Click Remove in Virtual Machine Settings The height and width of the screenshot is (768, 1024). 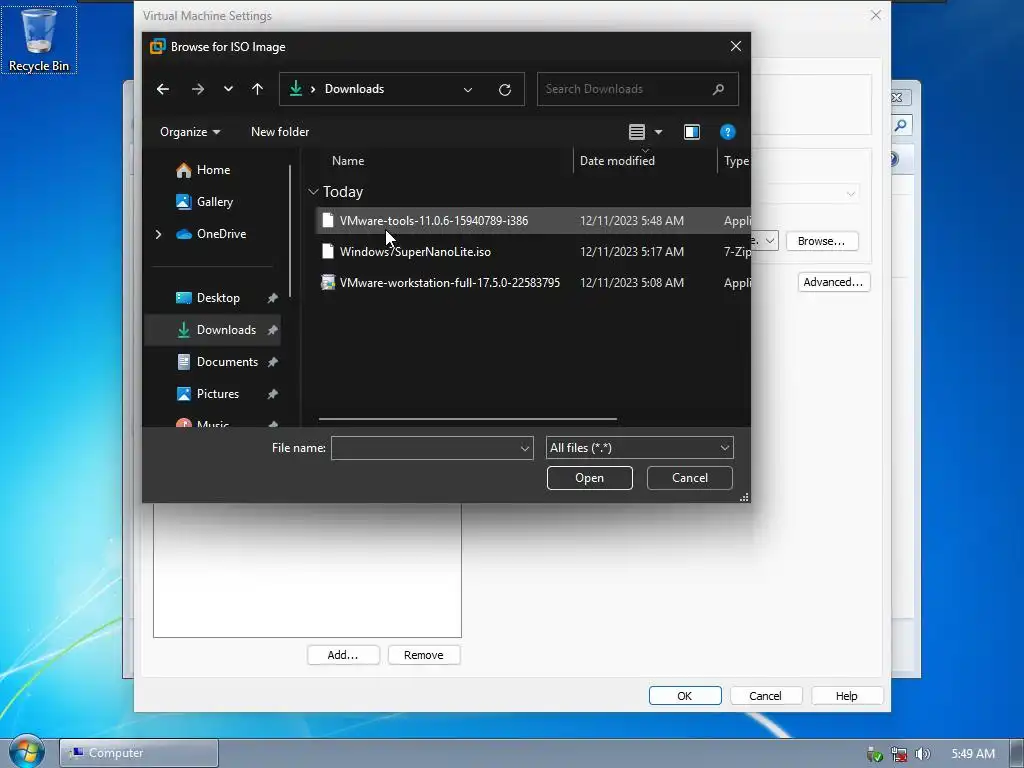click(x=423, y=655)
